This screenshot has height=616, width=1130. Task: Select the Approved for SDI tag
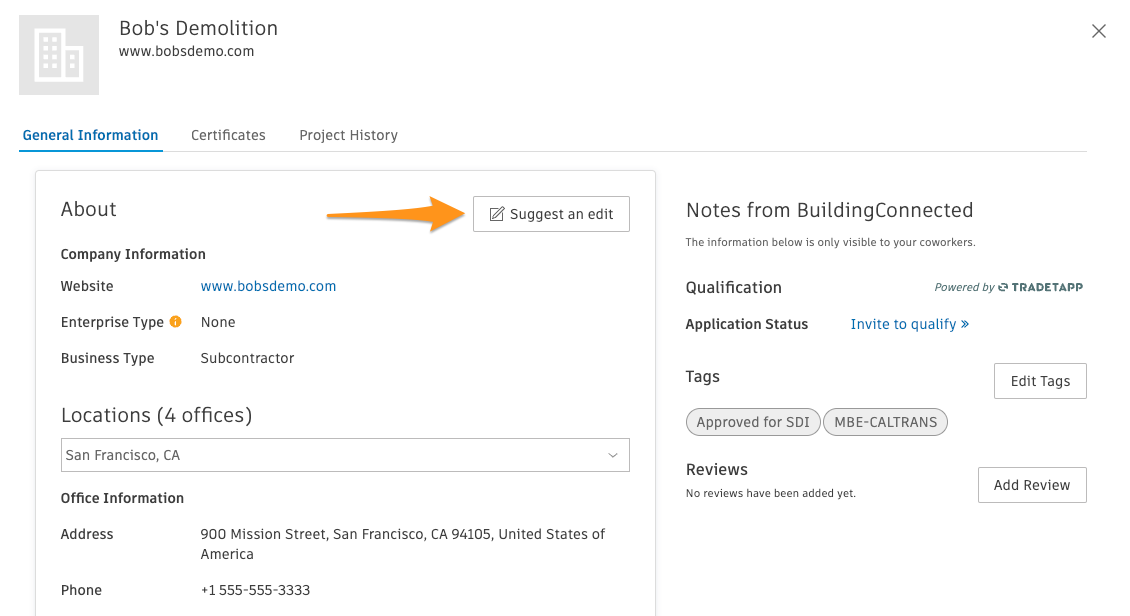pos(753,422)
